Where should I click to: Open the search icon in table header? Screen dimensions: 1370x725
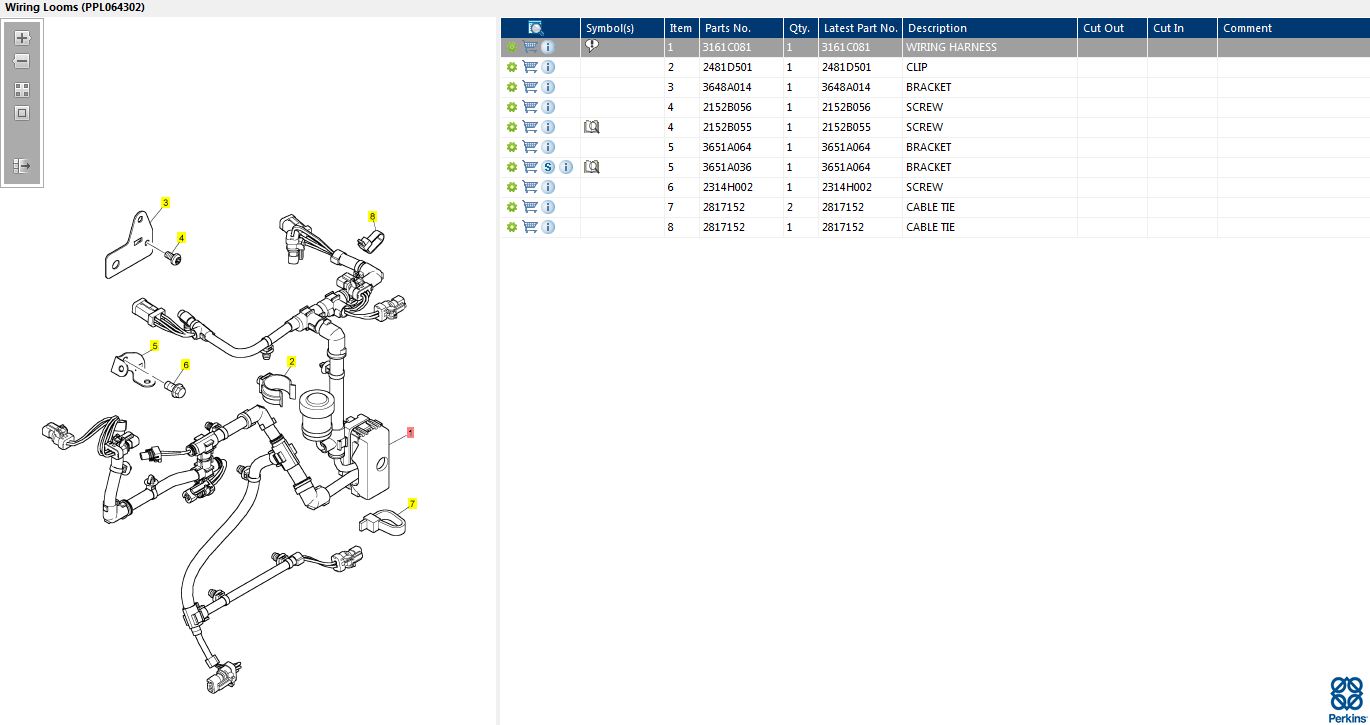(x=536, y=28)
